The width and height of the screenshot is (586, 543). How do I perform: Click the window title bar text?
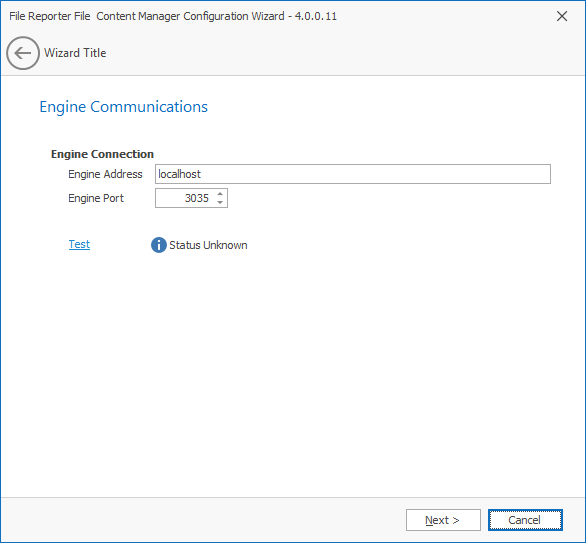point(173,16)
